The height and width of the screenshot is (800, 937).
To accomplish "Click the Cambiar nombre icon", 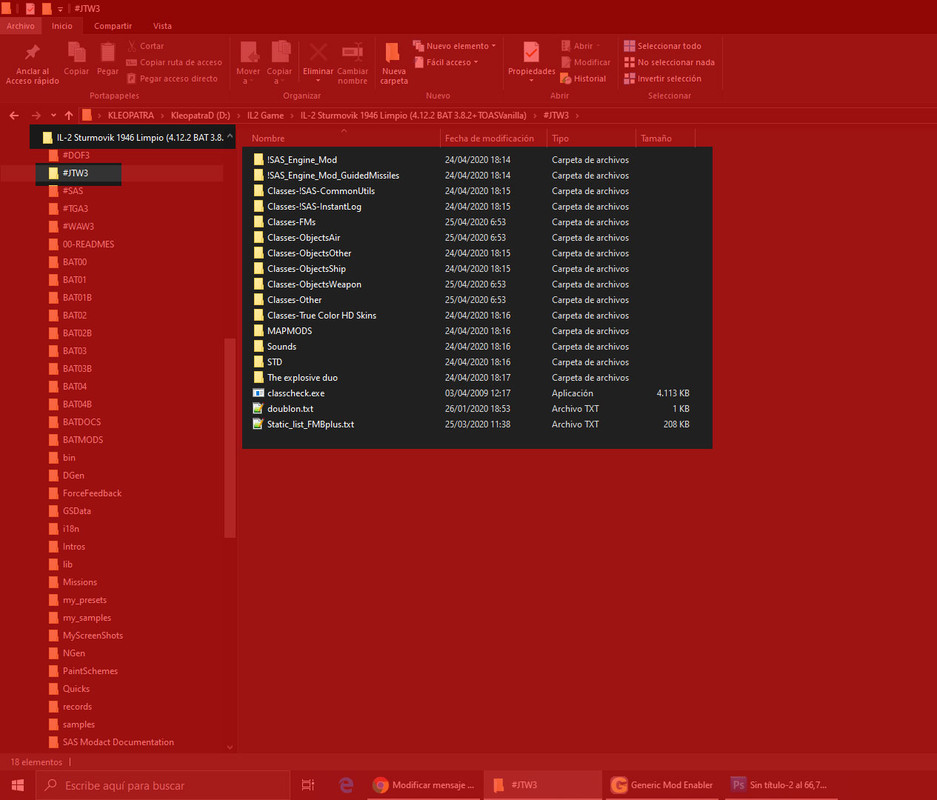I will (x=353, y=52).
